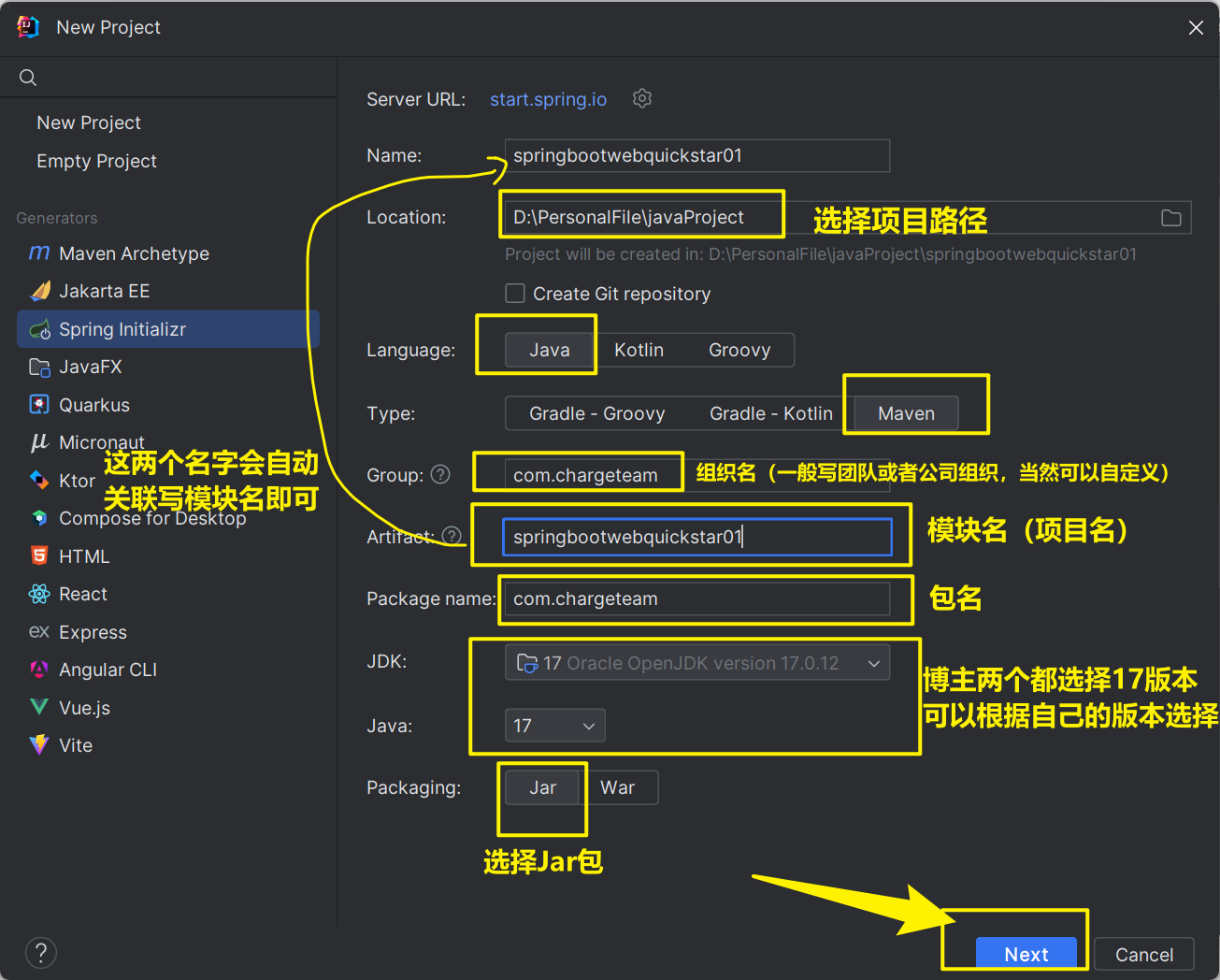Click Jakarta EE generator icon
Screen dimensions: 1220x980
pos(40,291)
